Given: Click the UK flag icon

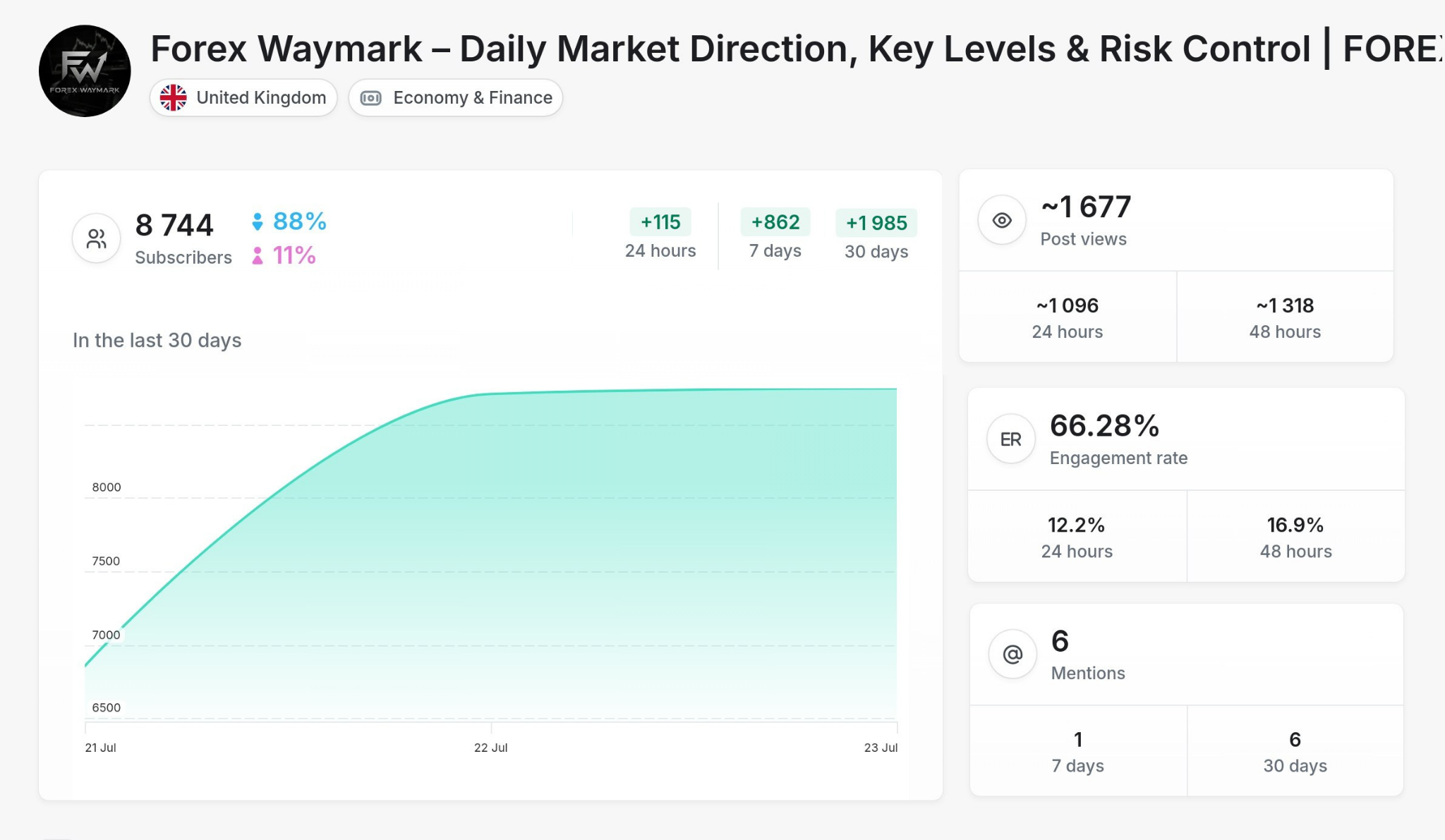Looking at the screenshot, I should pyautogui.click(x=173, y=97).
